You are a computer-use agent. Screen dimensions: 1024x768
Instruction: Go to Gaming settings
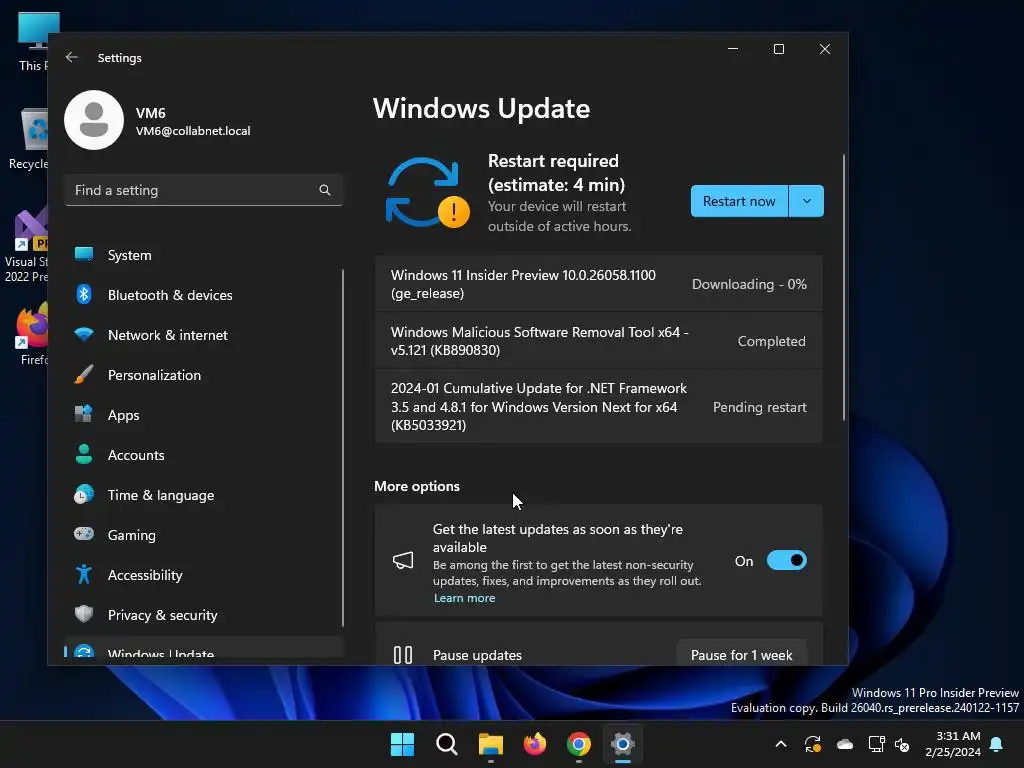[204, 534]
